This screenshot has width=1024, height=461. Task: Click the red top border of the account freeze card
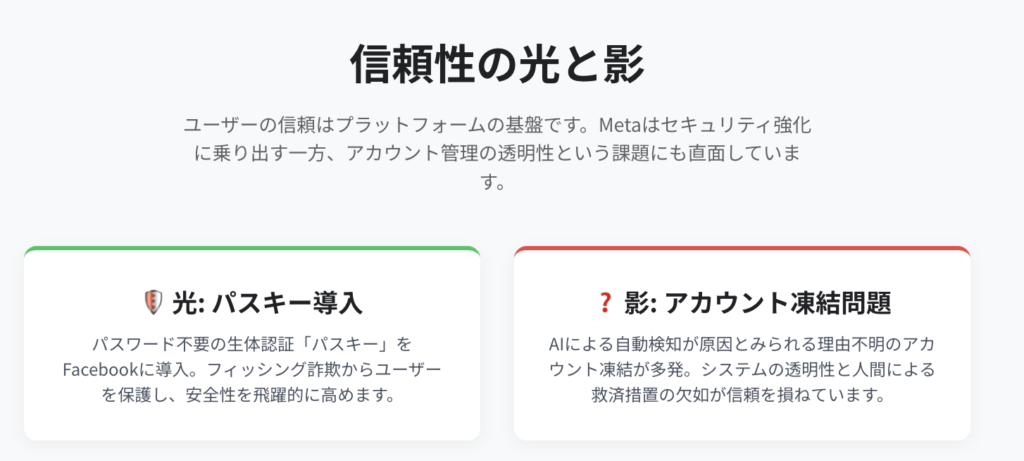pyautogui.click(x=742, y=248)
